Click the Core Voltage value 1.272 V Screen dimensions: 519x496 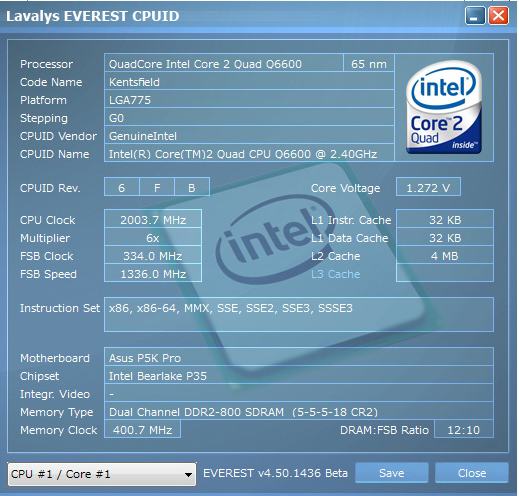click(428, 188)
